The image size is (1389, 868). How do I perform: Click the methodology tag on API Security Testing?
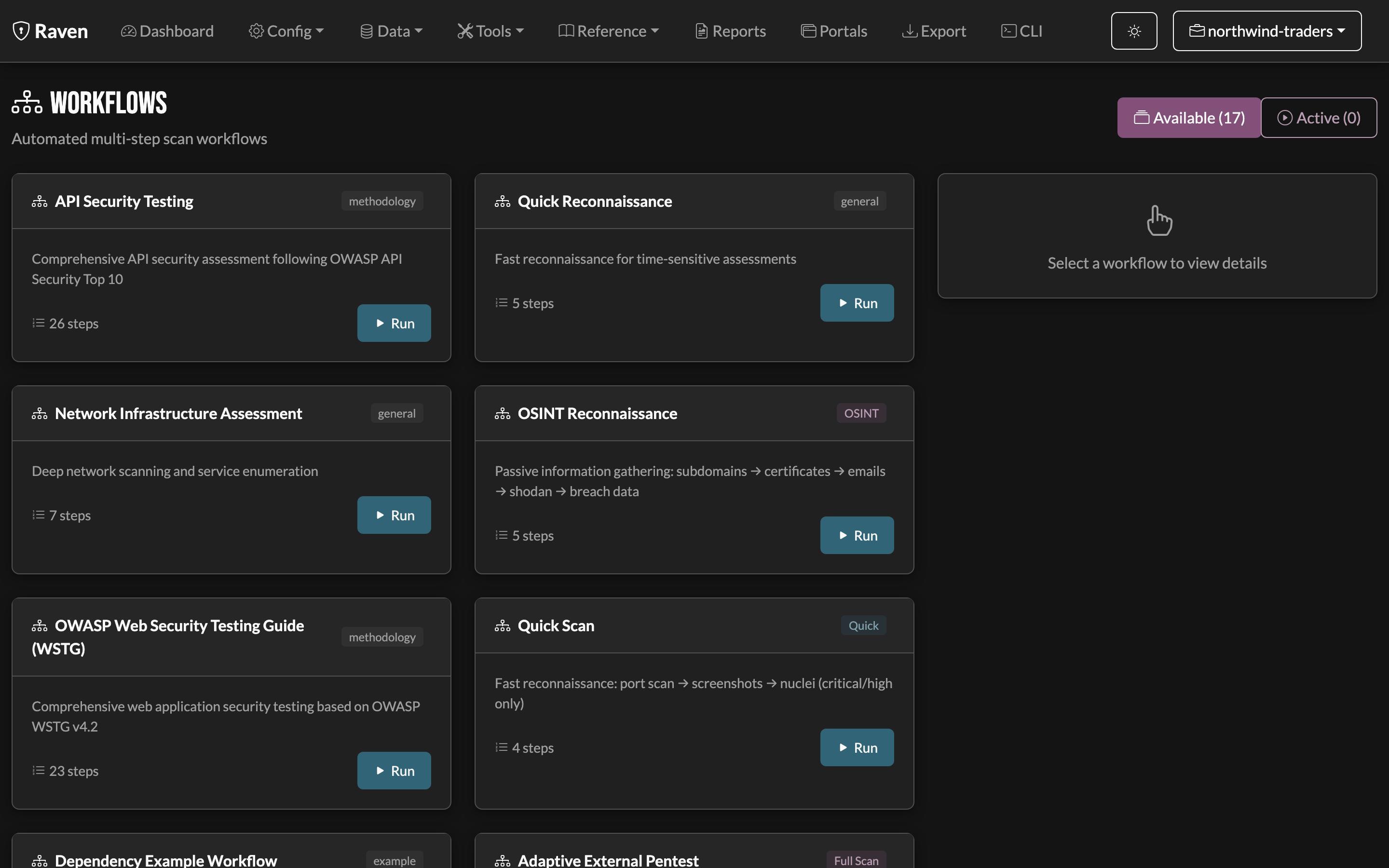[x=382, y=202]
